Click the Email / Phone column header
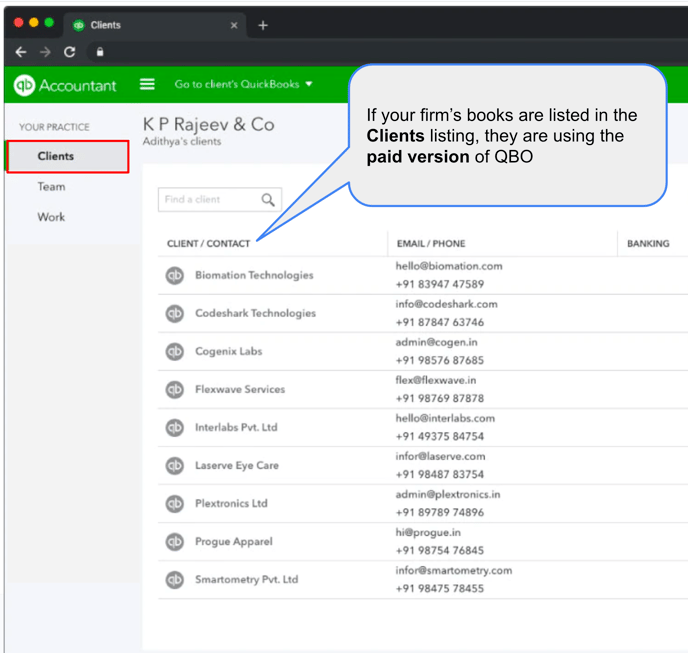The image size is (688, 653). click(x=431, y=244)
